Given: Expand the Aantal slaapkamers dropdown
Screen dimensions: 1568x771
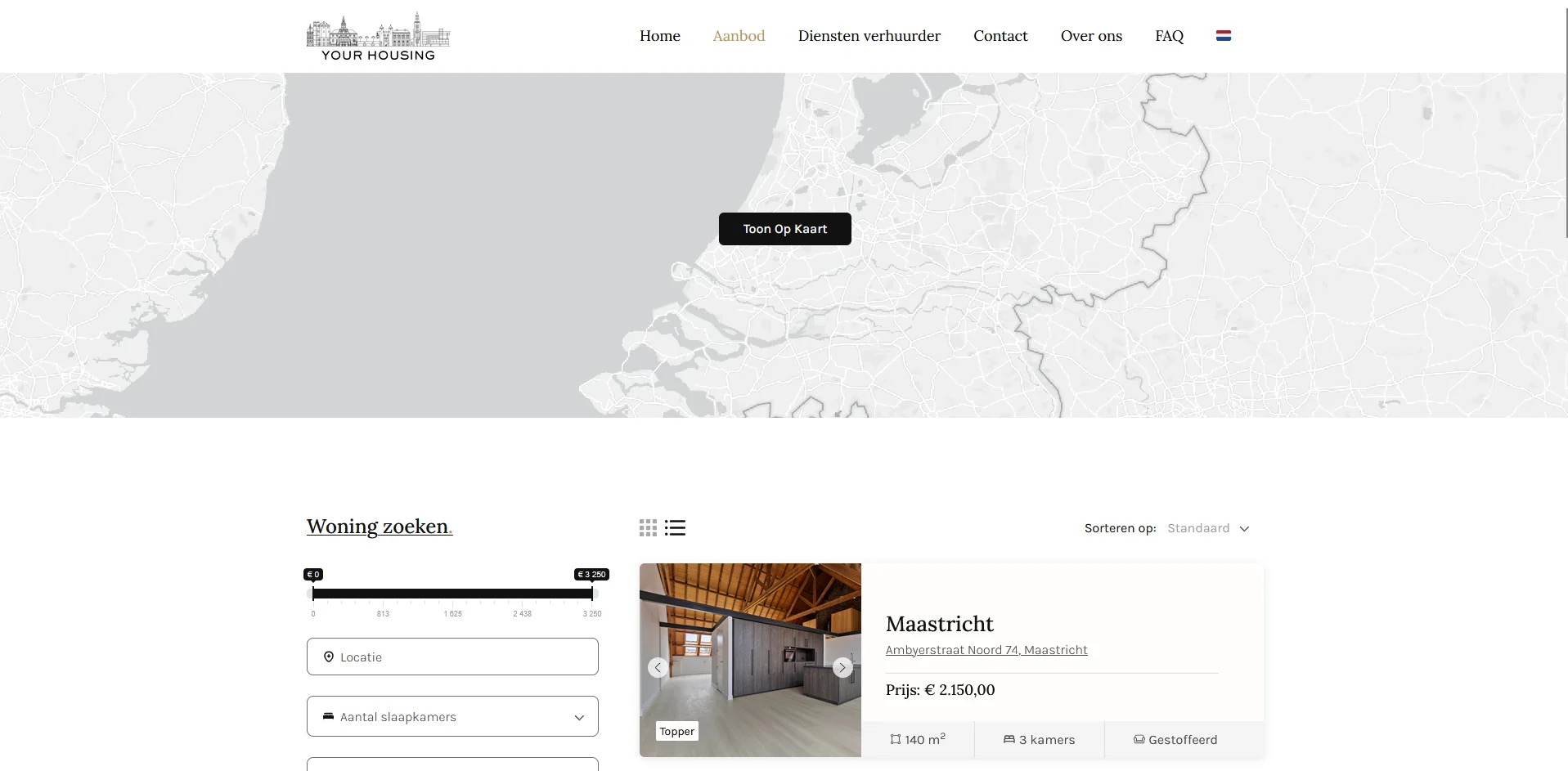Looking at the screenshot, I should point(452,716).
